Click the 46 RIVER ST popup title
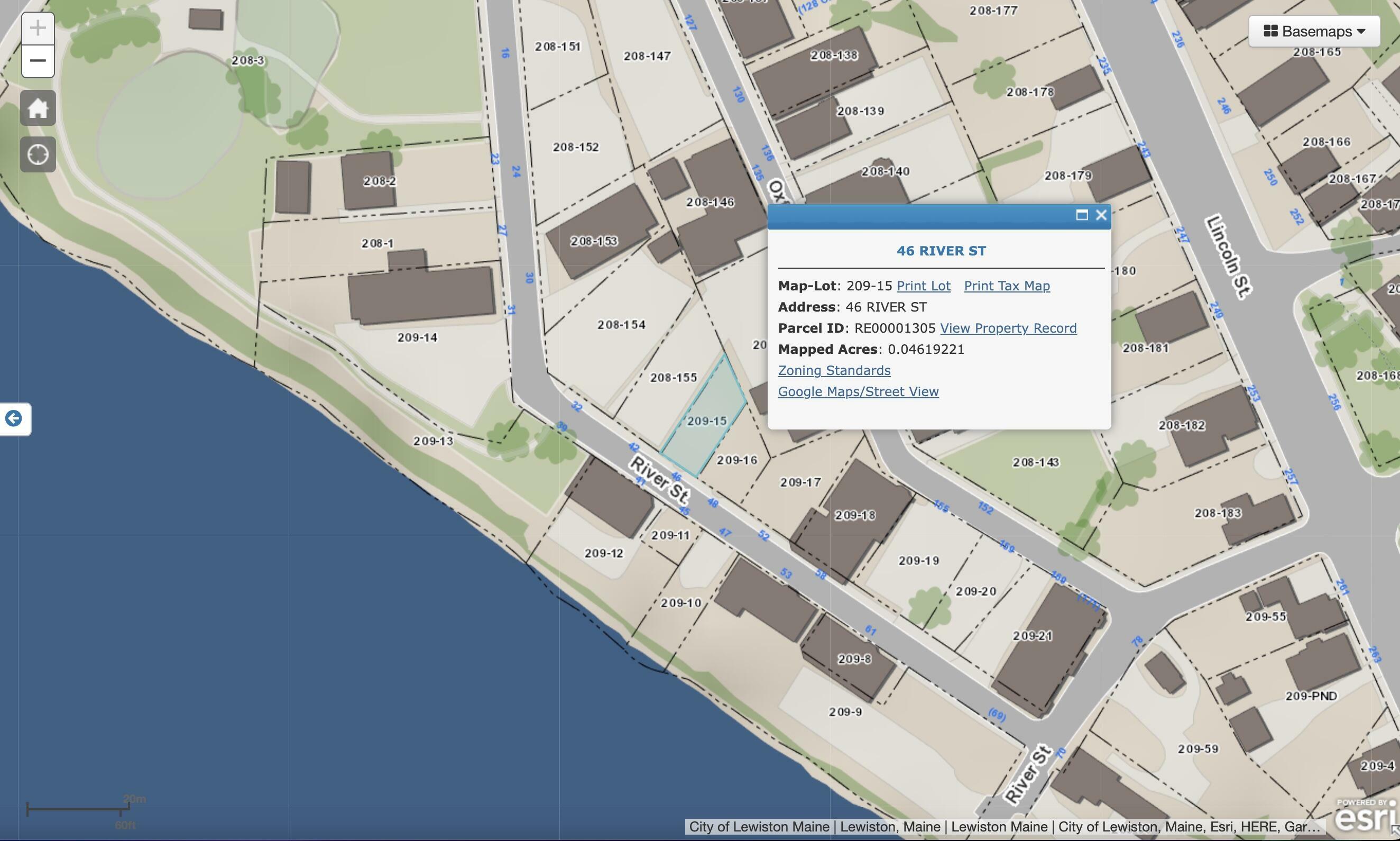 click(x=941, y=251)
